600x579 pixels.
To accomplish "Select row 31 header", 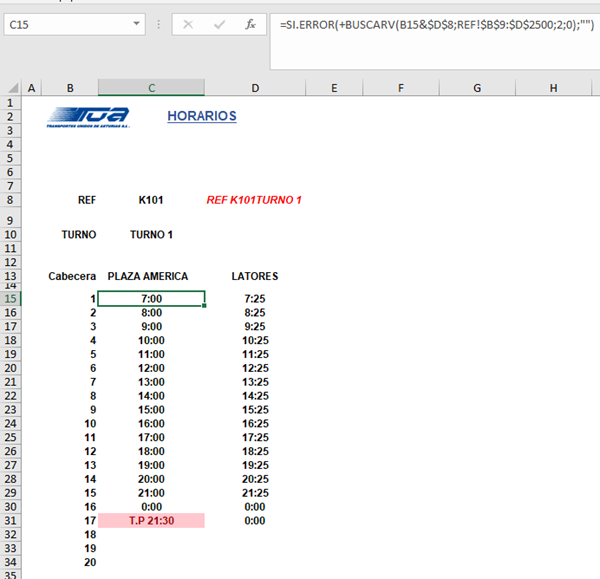I will (11, 520).
